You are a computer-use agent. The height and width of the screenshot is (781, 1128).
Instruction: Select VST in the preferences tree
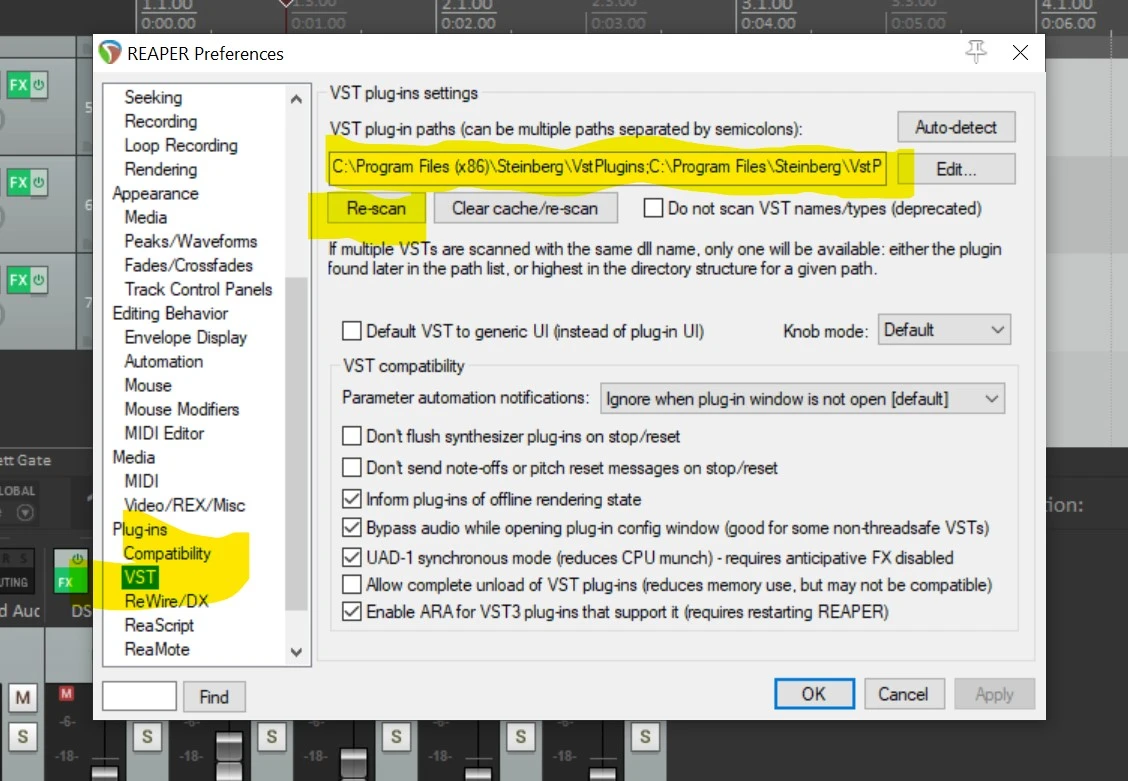click(140, 577)
